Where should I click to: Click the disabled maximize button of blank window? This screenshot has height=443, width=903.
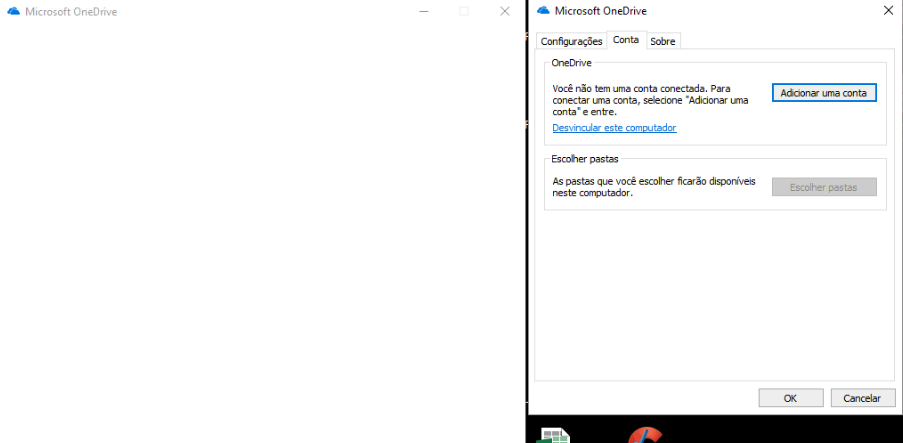click(x=464, y=11)
